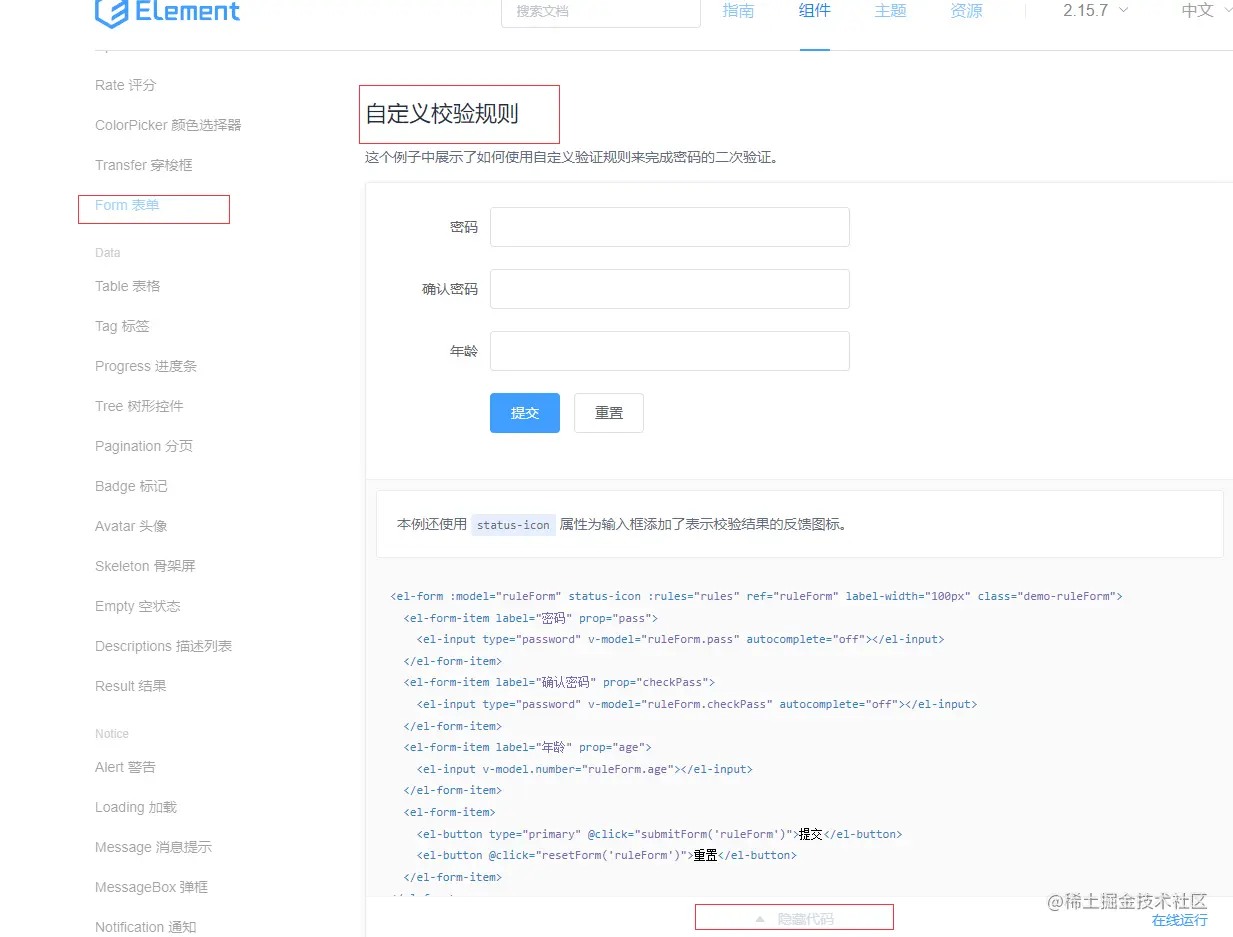Viewport: 1233px width, 937px height.
Task: Select Form 表单 in sidebar
Action: [127, 205]
